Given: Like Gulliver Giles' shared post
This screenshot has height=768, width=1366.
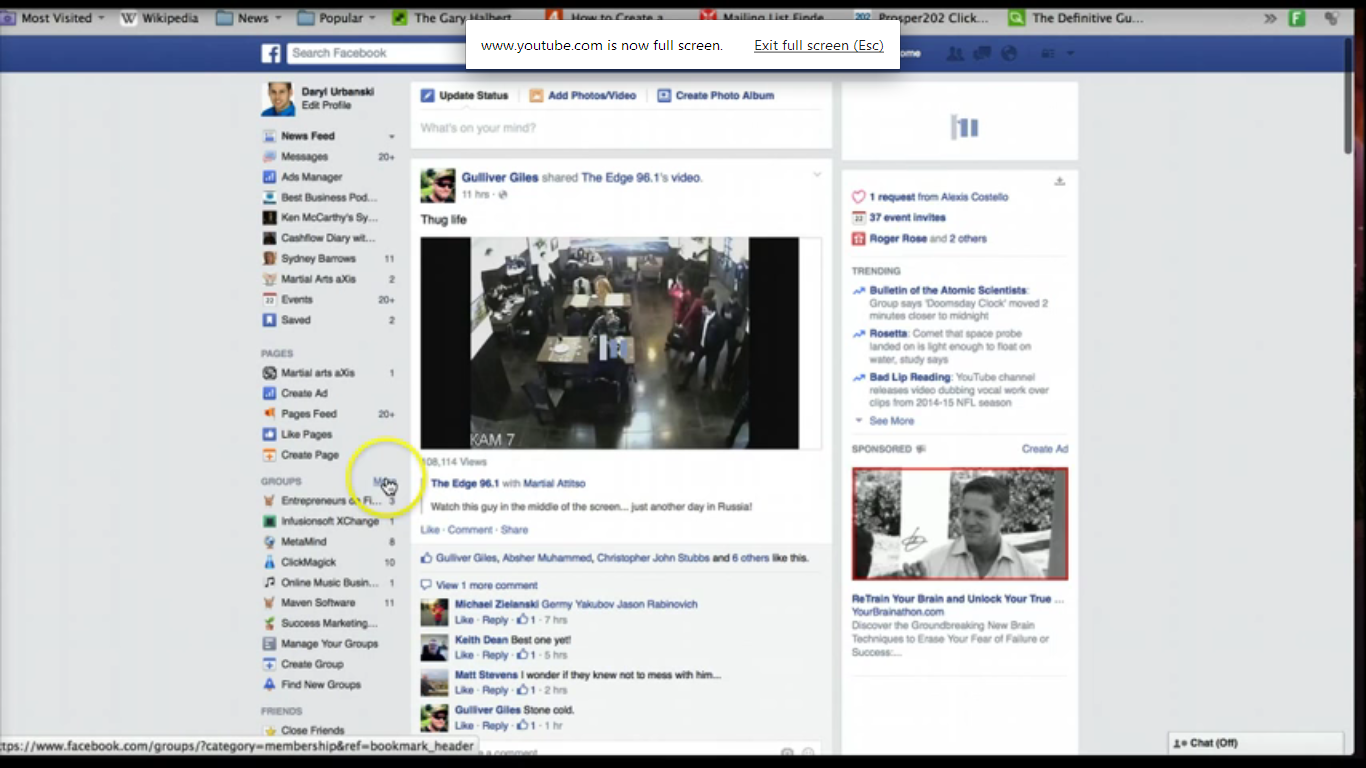Looking at the screenshot, I should (430, 530).
